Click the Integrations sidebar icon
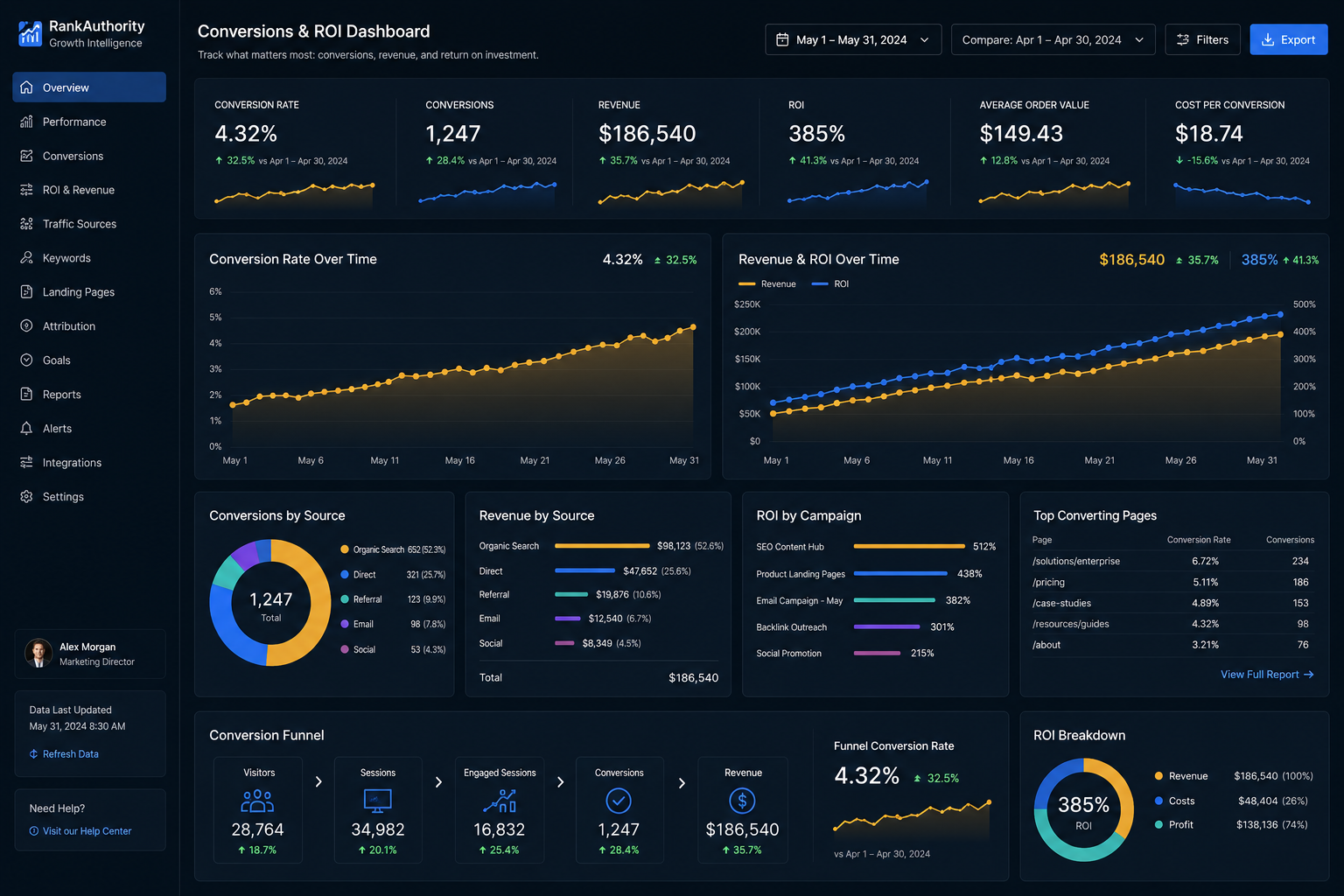Image resolution: width=1344 pixels, height=896 pixels. click(26, 463)
